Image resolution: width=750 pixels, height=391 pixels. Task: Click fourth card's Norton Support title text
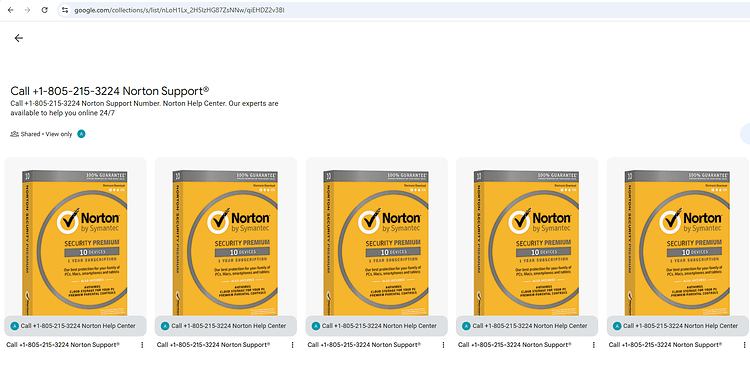[x=515, y=345]
